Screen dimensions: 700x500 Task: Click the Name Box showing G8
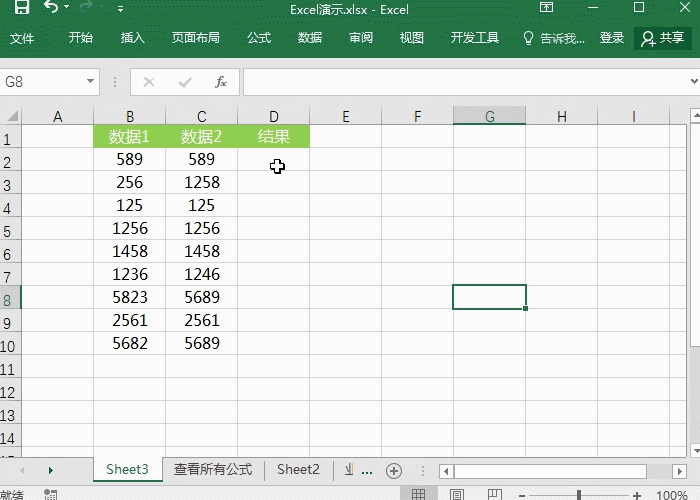click(42, 82)
